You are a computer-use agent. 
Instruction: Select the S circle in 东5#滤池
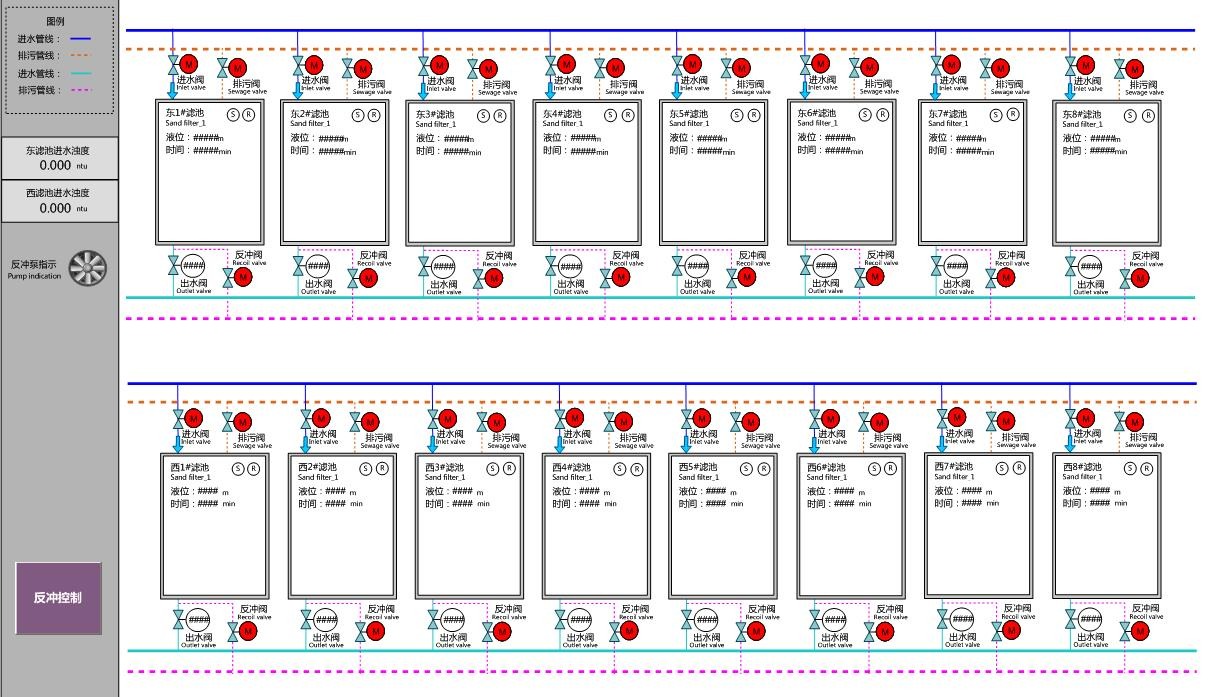point(737,115)
